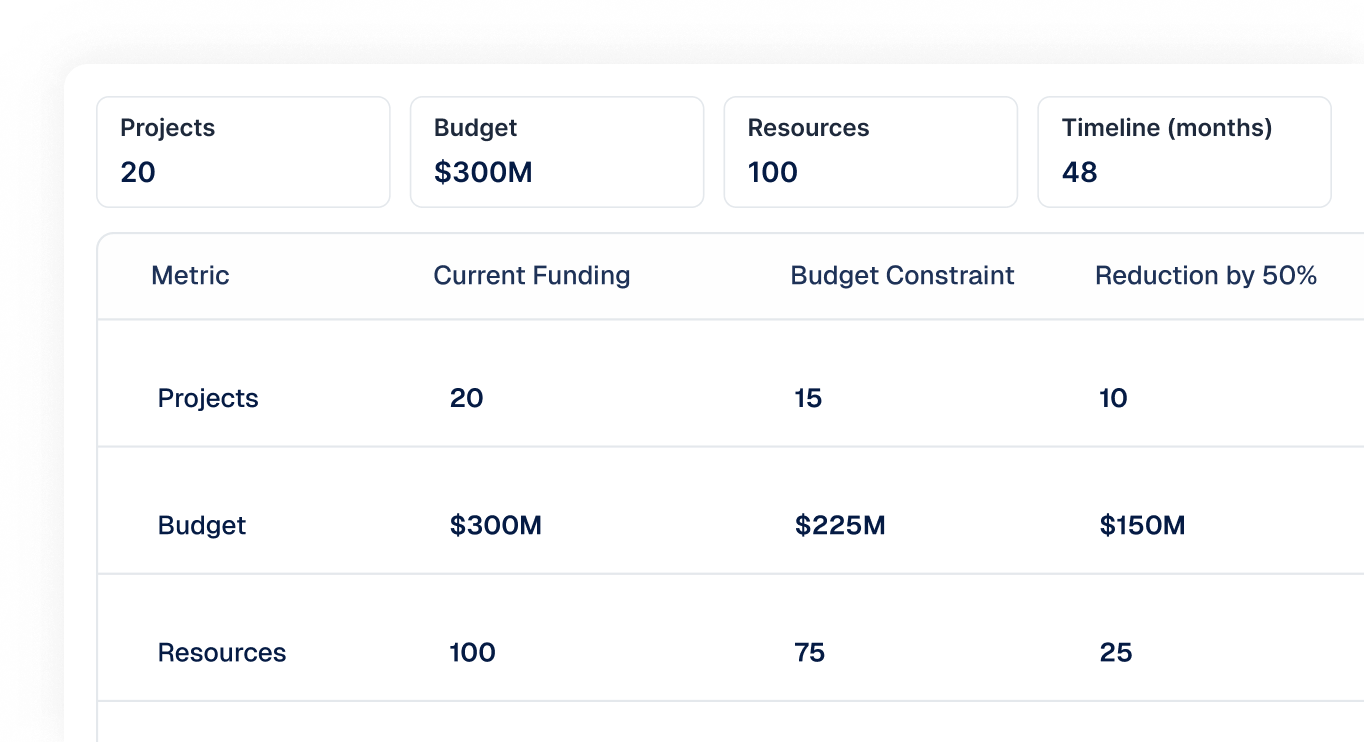This screenshot has width=1364, height=742.
Task: Select the Resources summary card
Action: pos(870,152)
